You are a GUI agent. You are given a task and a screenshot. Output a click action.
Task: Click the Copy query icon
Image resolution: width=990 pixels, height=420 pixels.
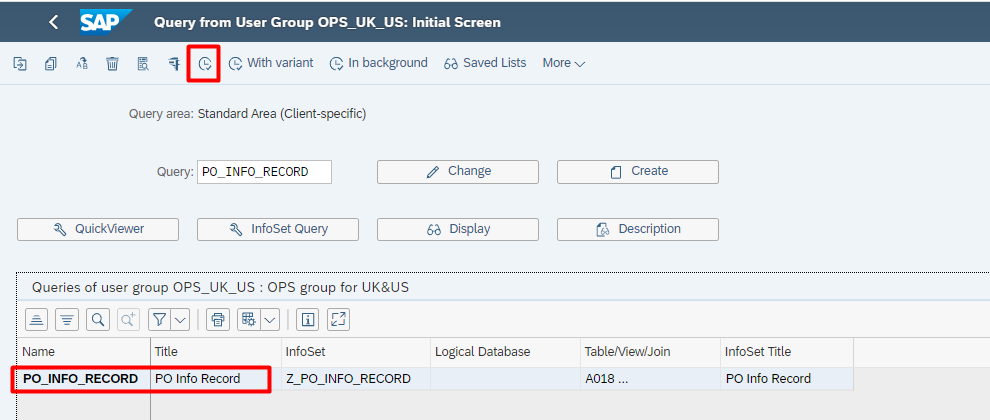pos(50,63)
